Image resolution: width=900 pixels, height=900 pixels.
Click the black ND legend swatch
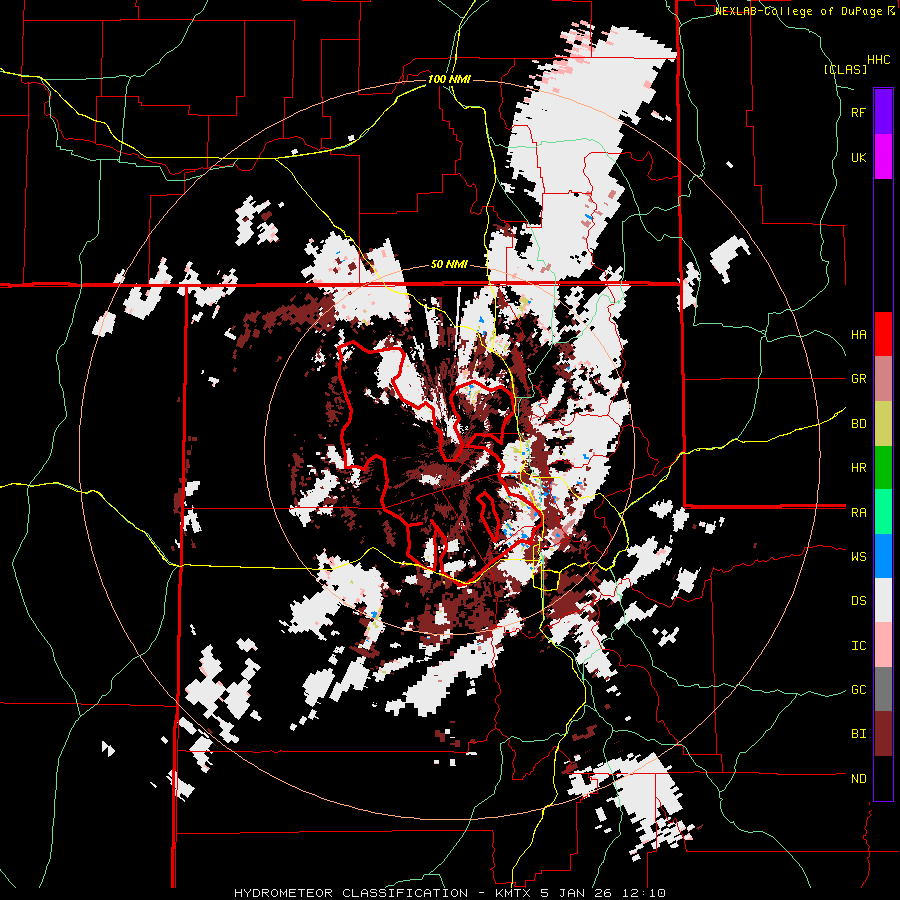[883, 778]
